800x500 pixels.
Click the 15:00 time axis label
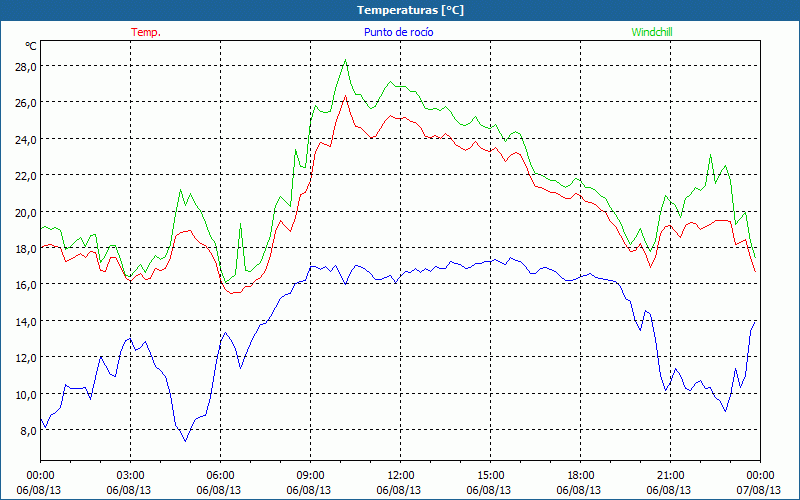coord(490,476)
